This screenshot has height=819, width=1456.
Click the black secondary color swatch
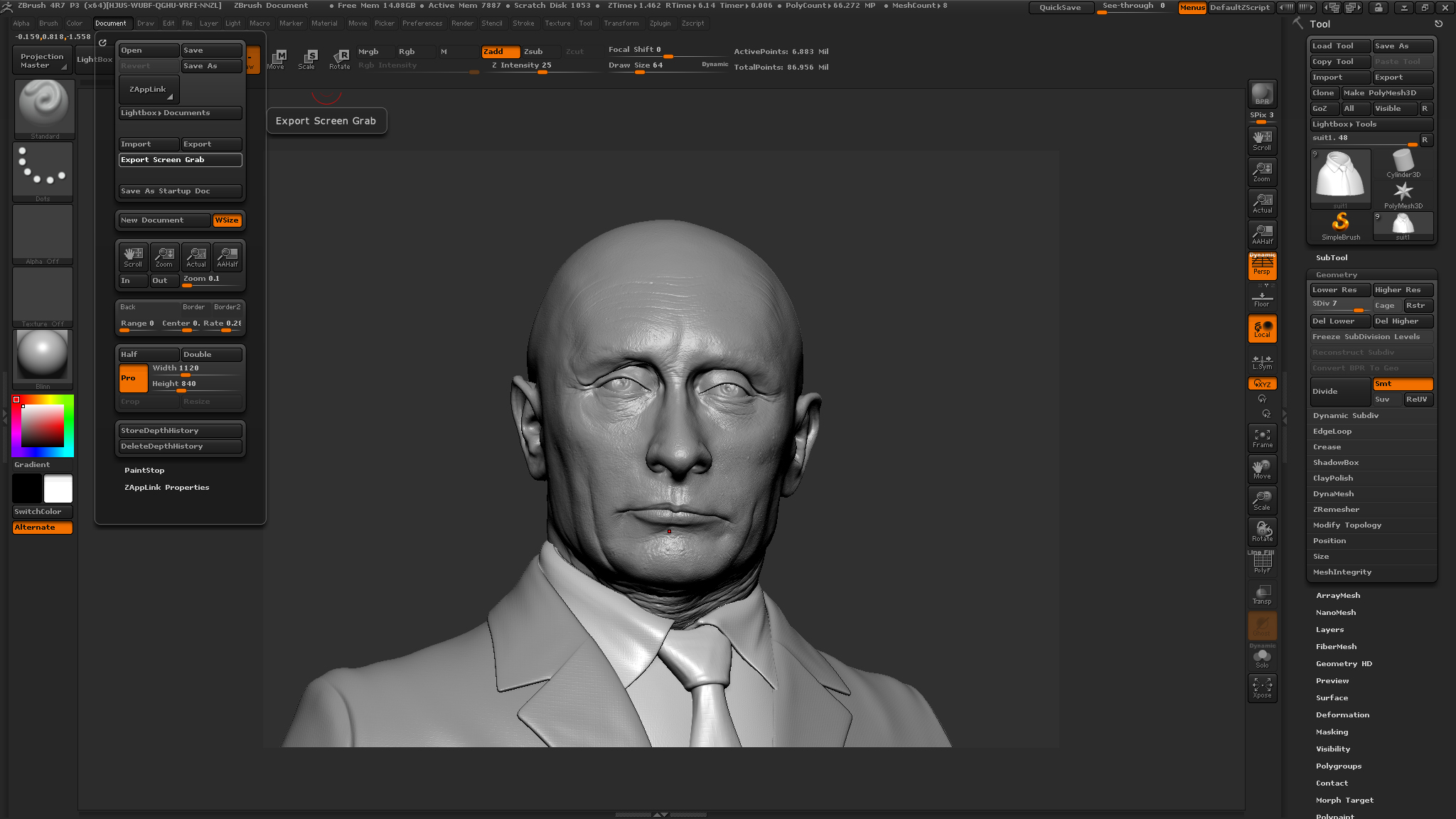click(27, 489)
